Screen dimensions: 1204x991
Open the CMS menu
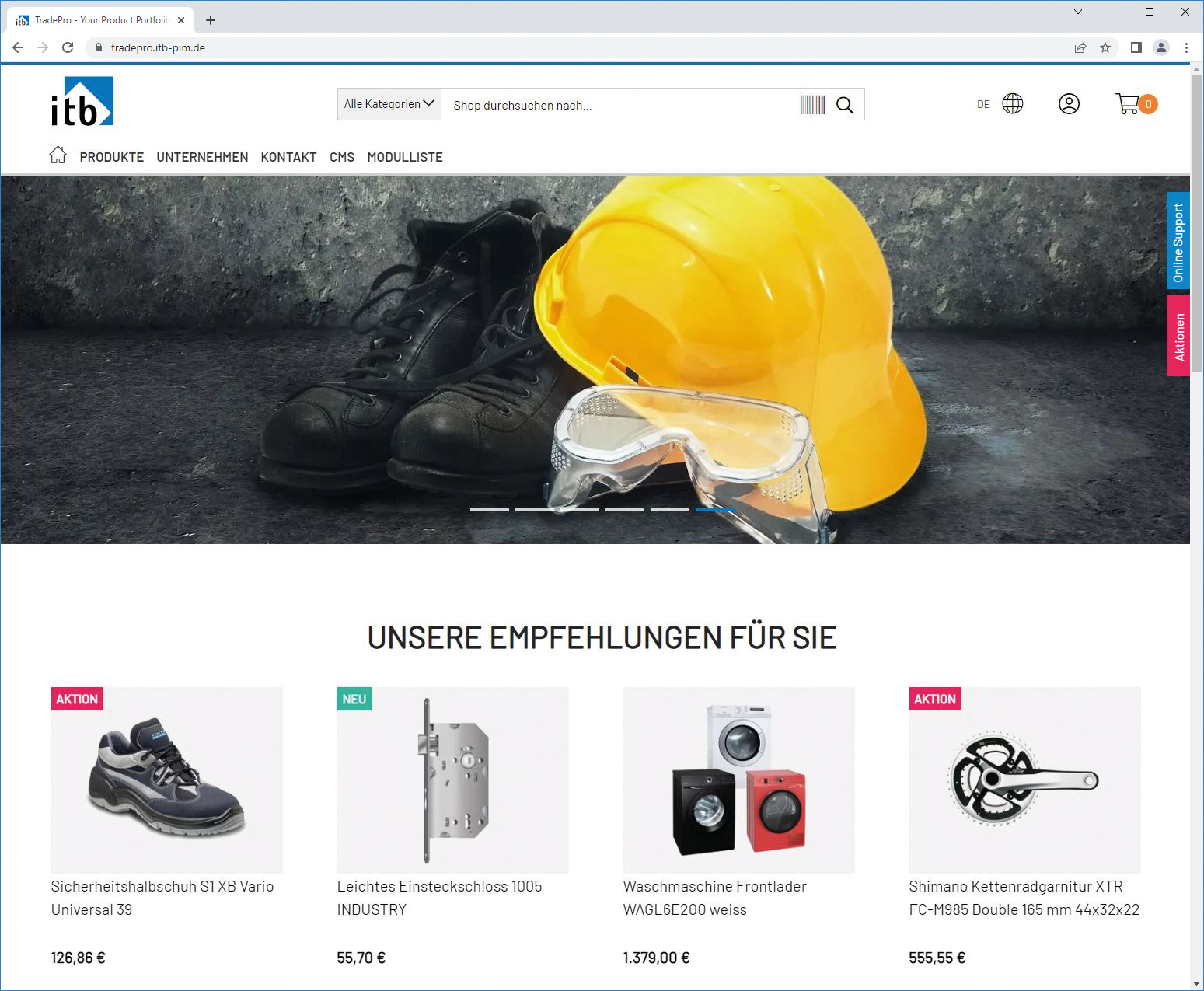342,157
